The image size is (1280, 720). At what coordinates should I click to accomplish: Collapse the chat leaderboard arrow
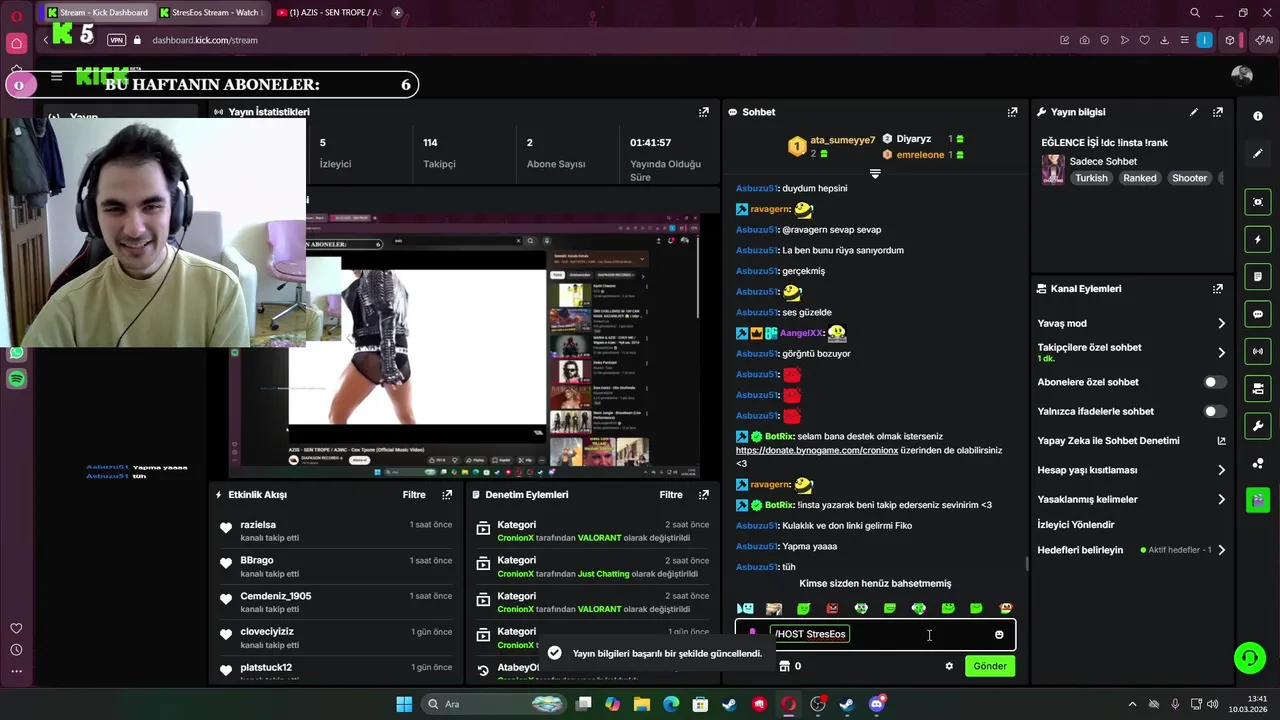tap(875, 174)
